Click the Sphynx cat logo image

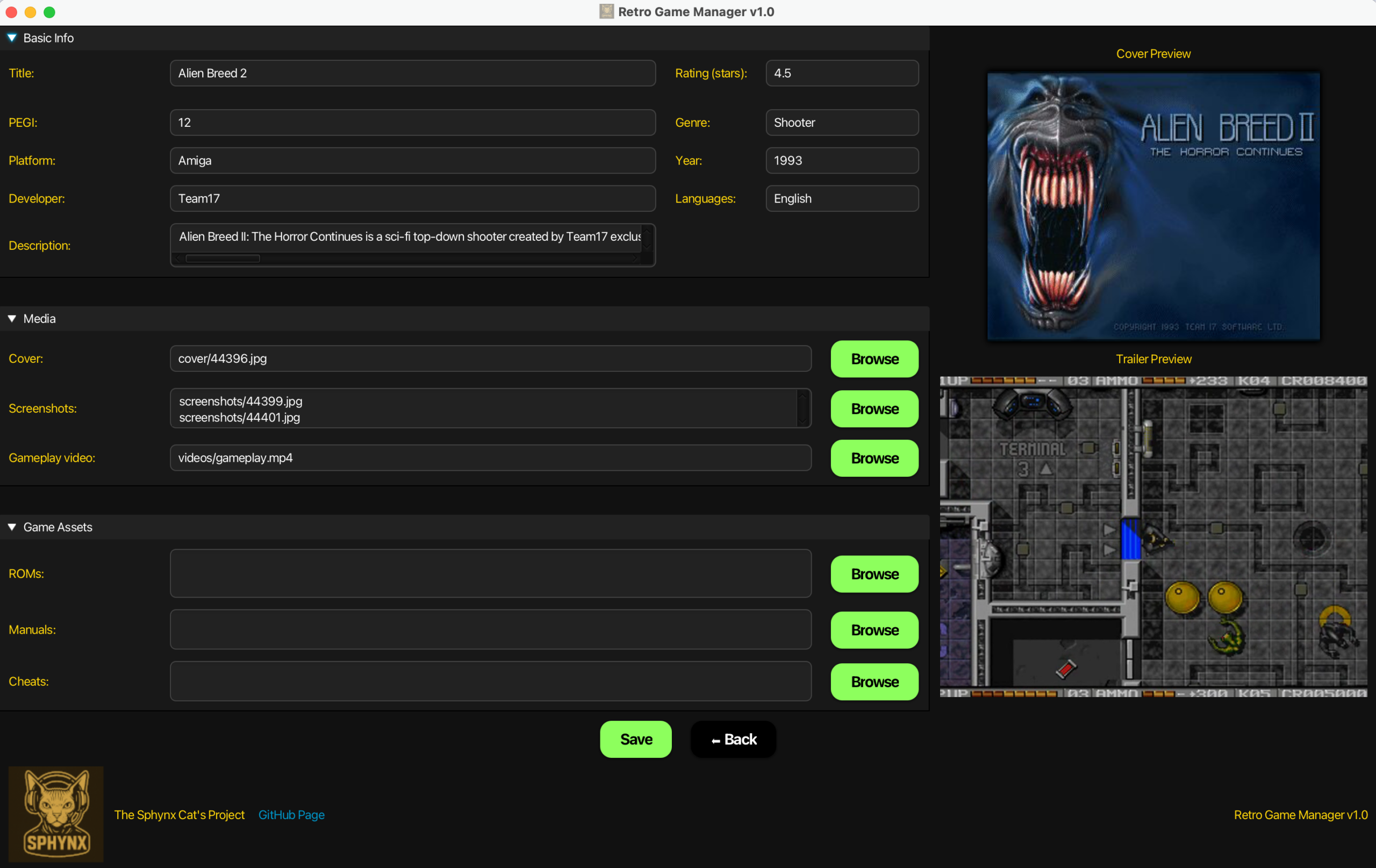click(x=55, y=814)
